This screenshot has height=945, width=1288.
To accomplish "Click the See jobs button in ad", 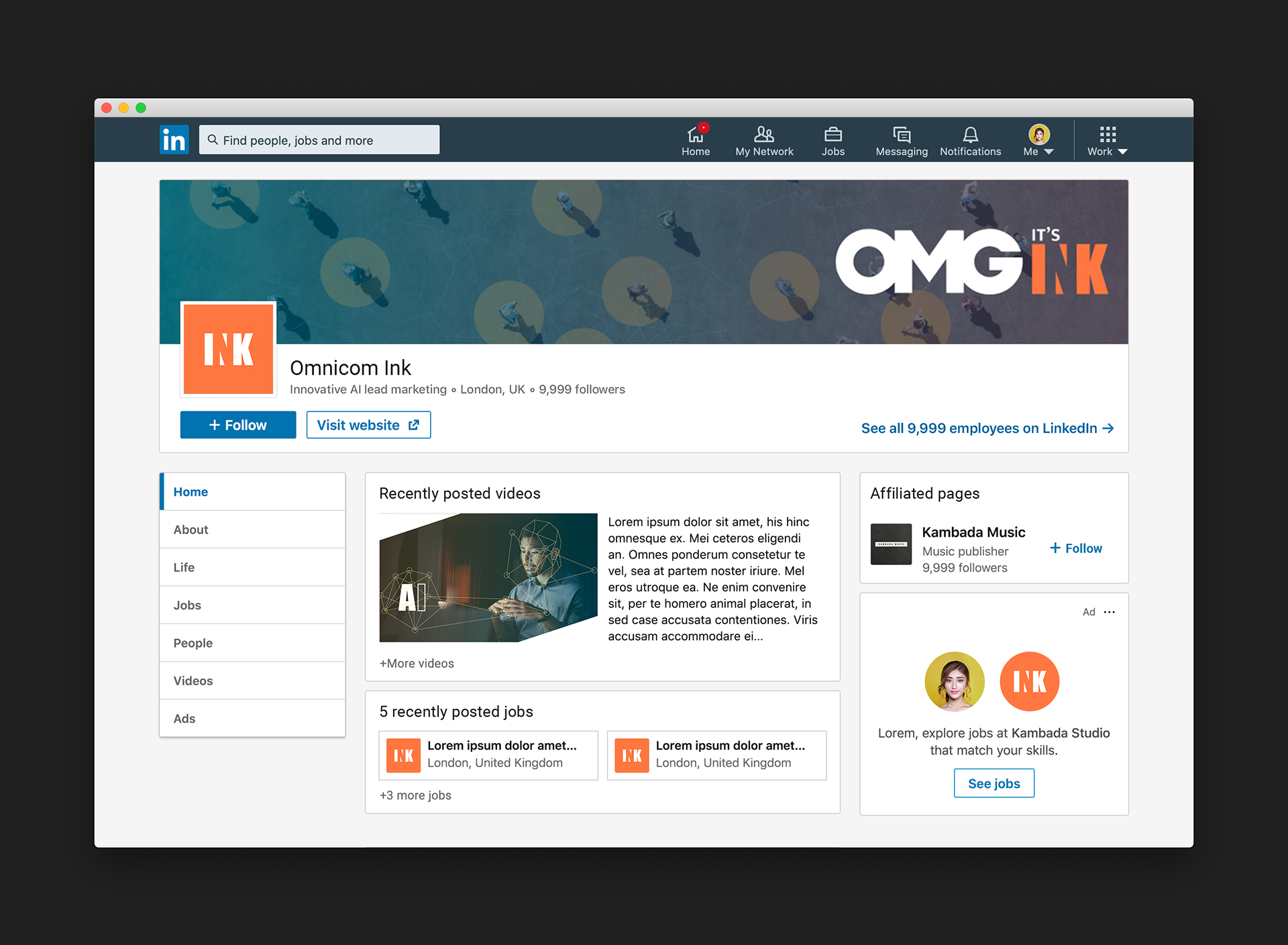I will coord(994,783).
